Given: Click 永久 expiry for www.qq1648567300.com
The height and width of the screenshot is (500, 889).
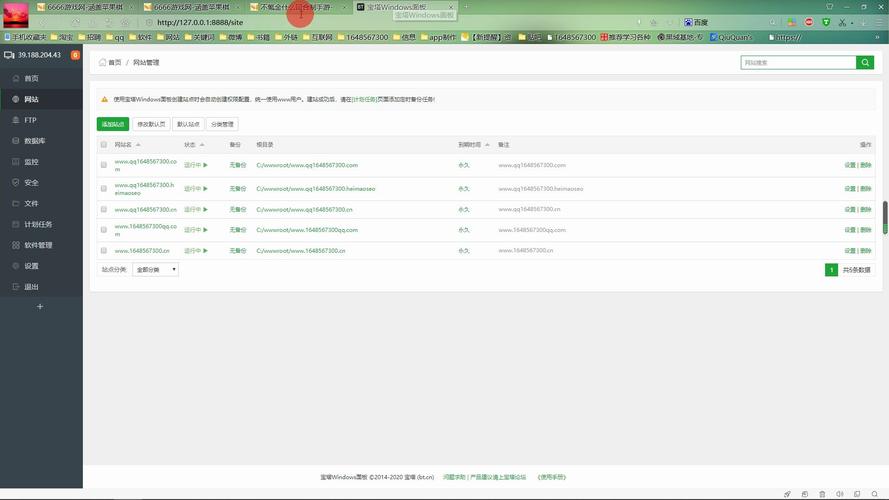Looking at the screenshot, I should [x=464, y=165].
